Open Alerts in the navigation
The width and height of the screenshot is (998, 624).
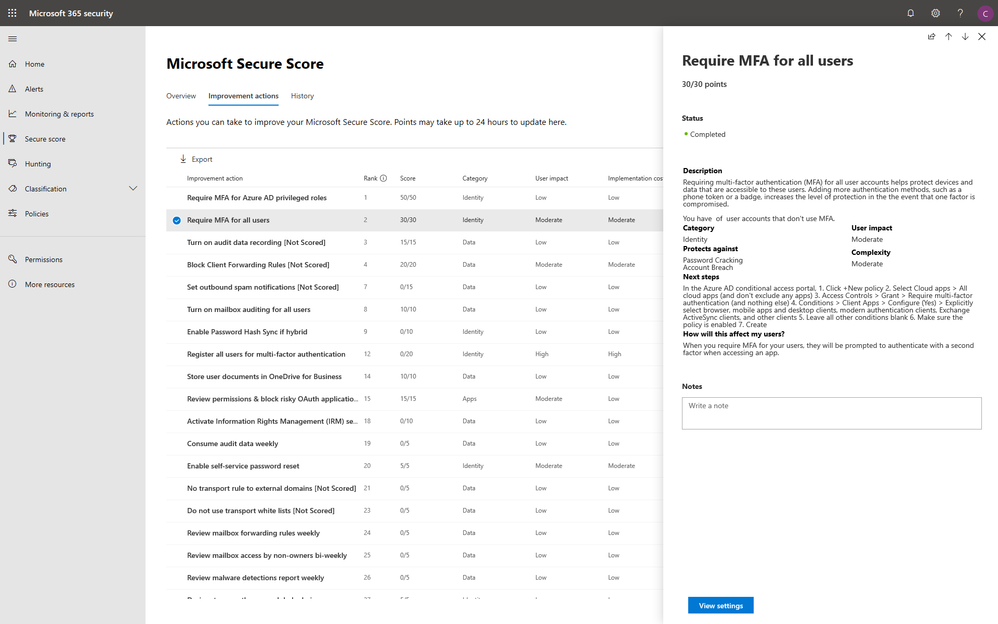pyautogui.click(x=34, y=89)
